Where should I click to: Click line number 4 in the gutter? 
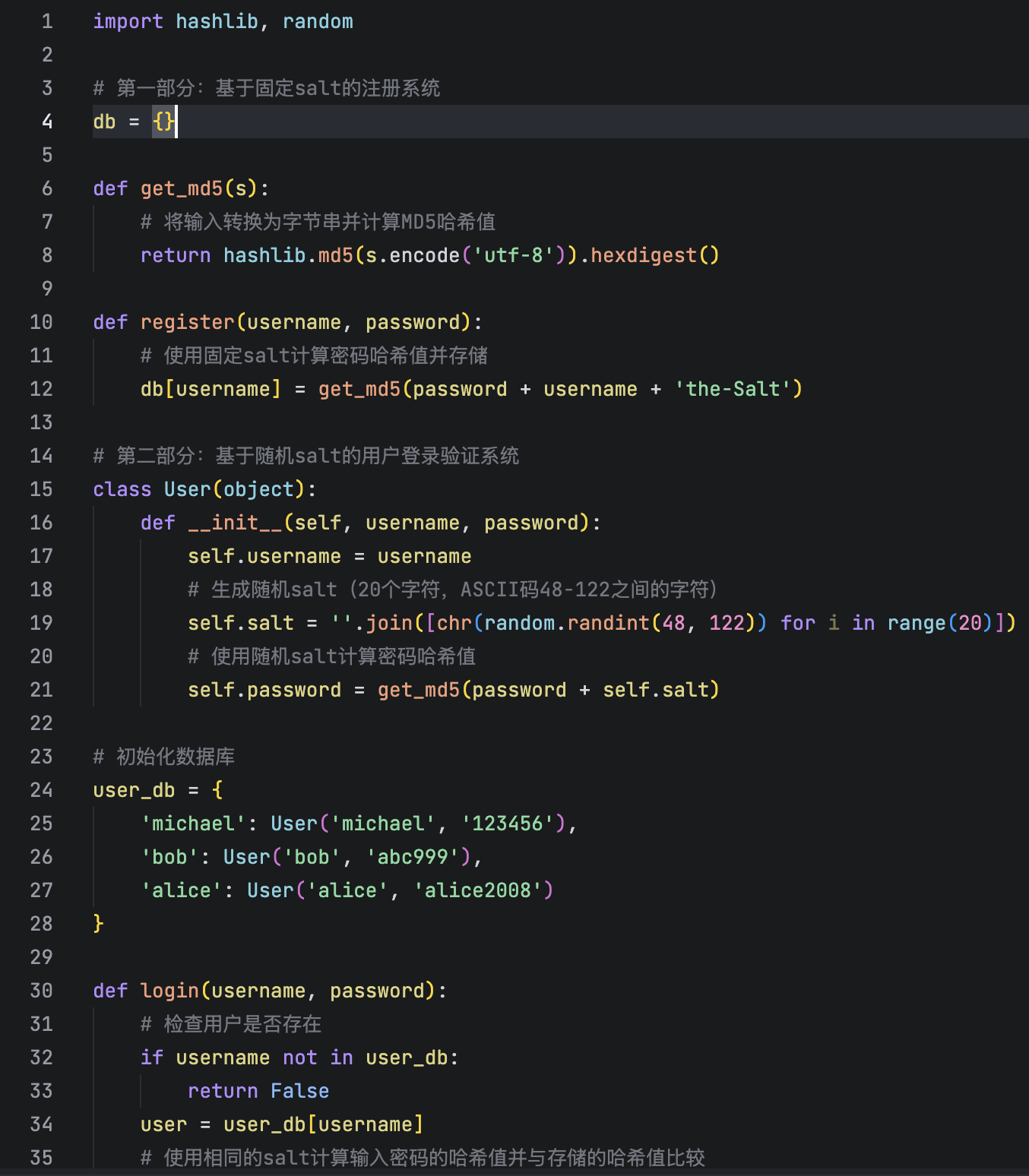pos(47,122)
